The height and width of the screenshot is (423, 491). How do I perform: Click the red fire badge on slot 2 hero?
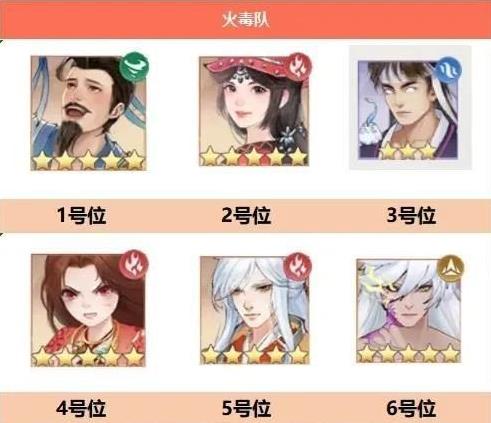pyautogui.click(x=297, y=67)
